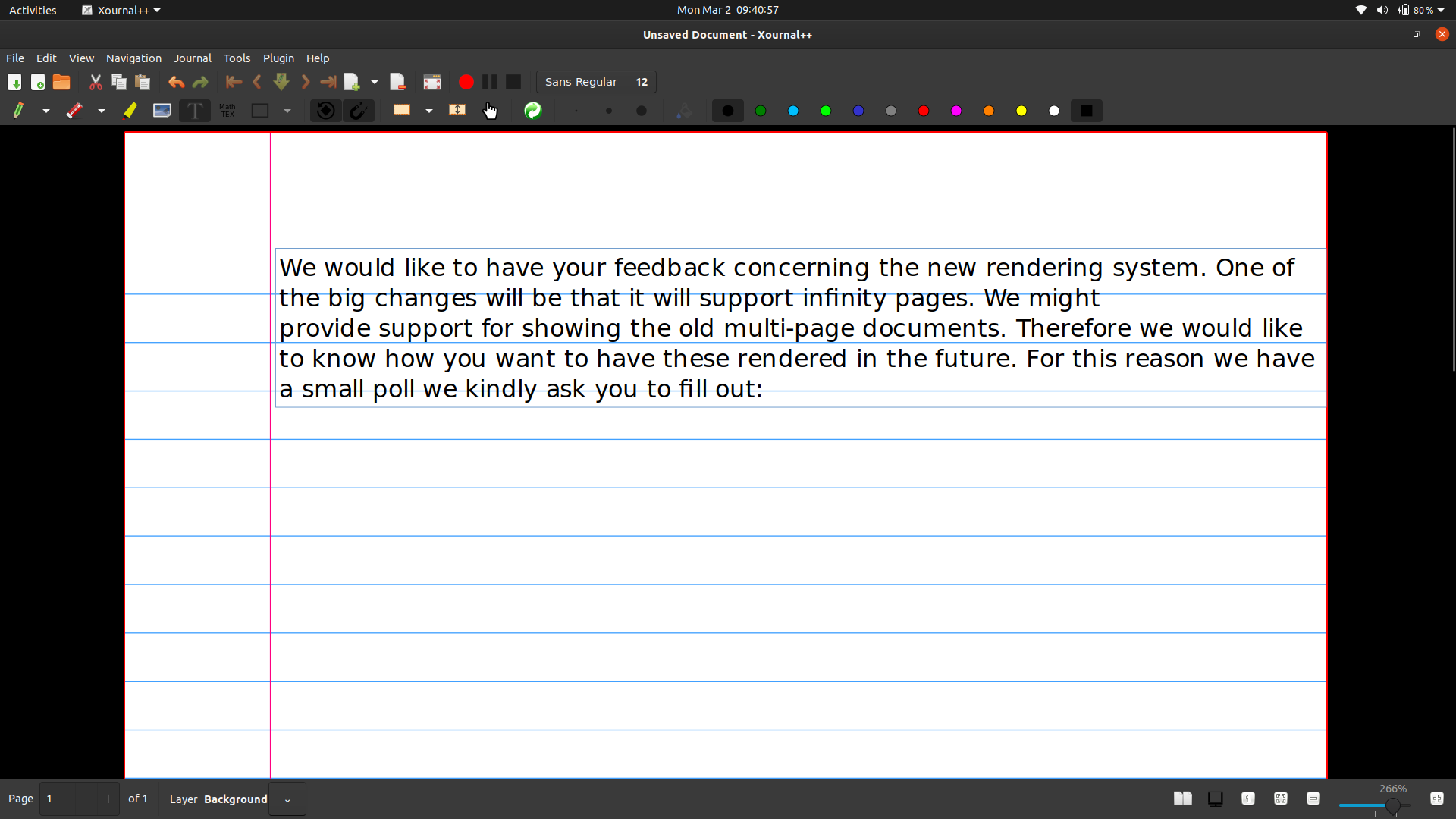Click the Sans Regular 12 font button
Image resolution: width=1456 pixels, height=819 pixels.
click(x=596, y=82)
